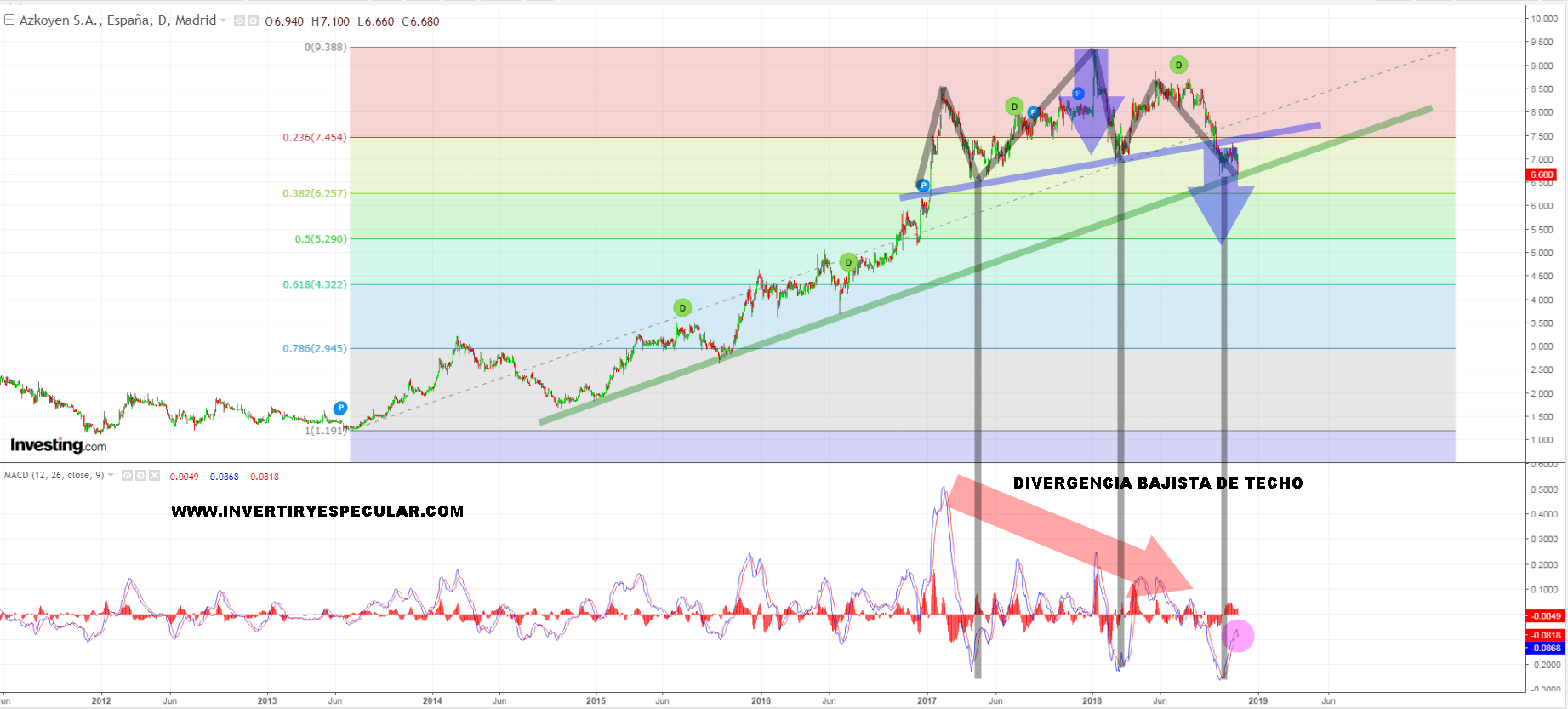
Task: Click the red 6.680 current price label
Action: [1542, 174]
